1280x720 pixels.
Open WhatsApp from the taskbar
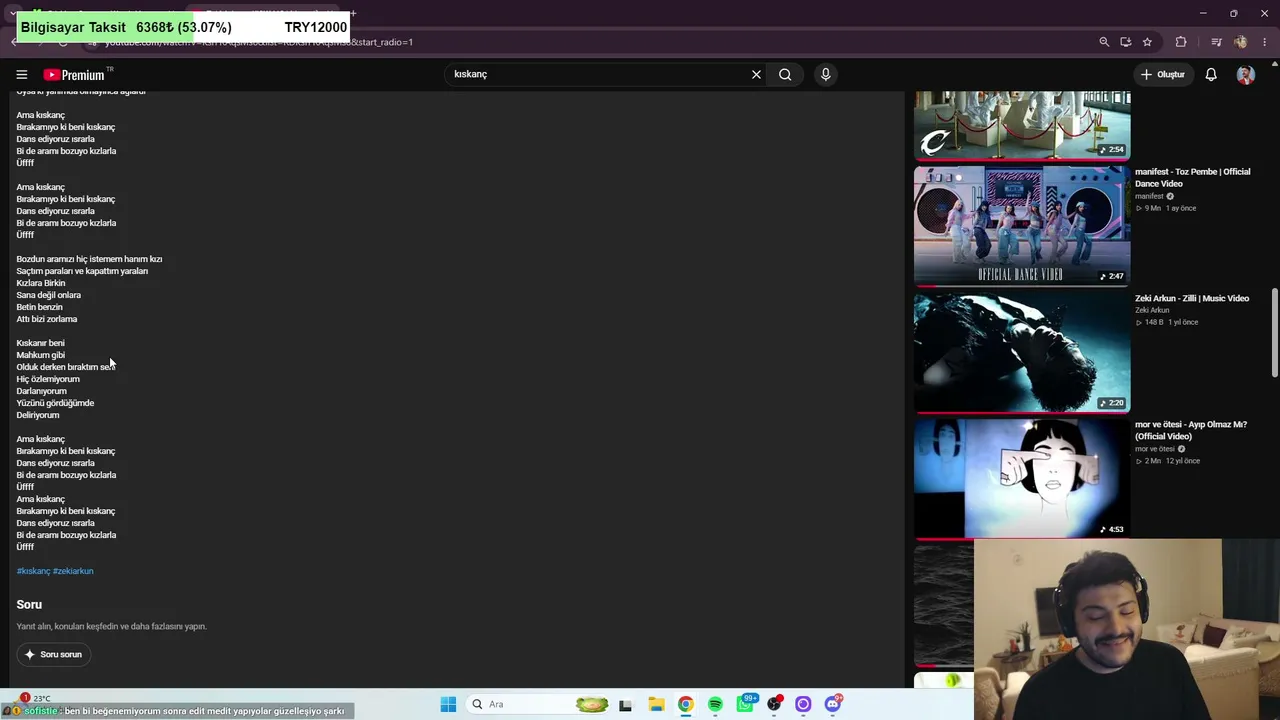[x=745, y=704]
